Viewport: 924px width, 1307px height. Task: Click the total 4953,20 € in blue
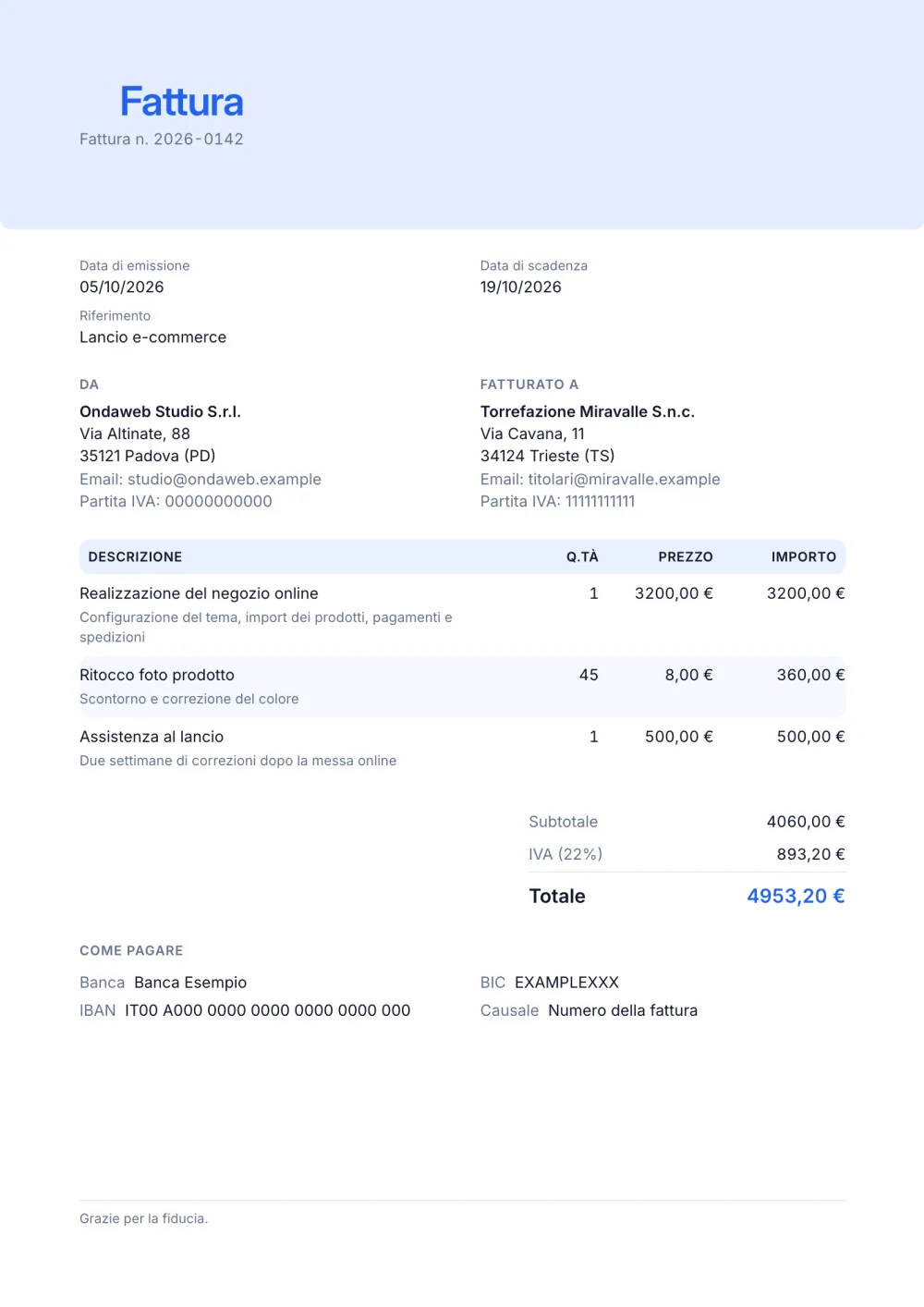pyautogui.click(x=796, y=896)
